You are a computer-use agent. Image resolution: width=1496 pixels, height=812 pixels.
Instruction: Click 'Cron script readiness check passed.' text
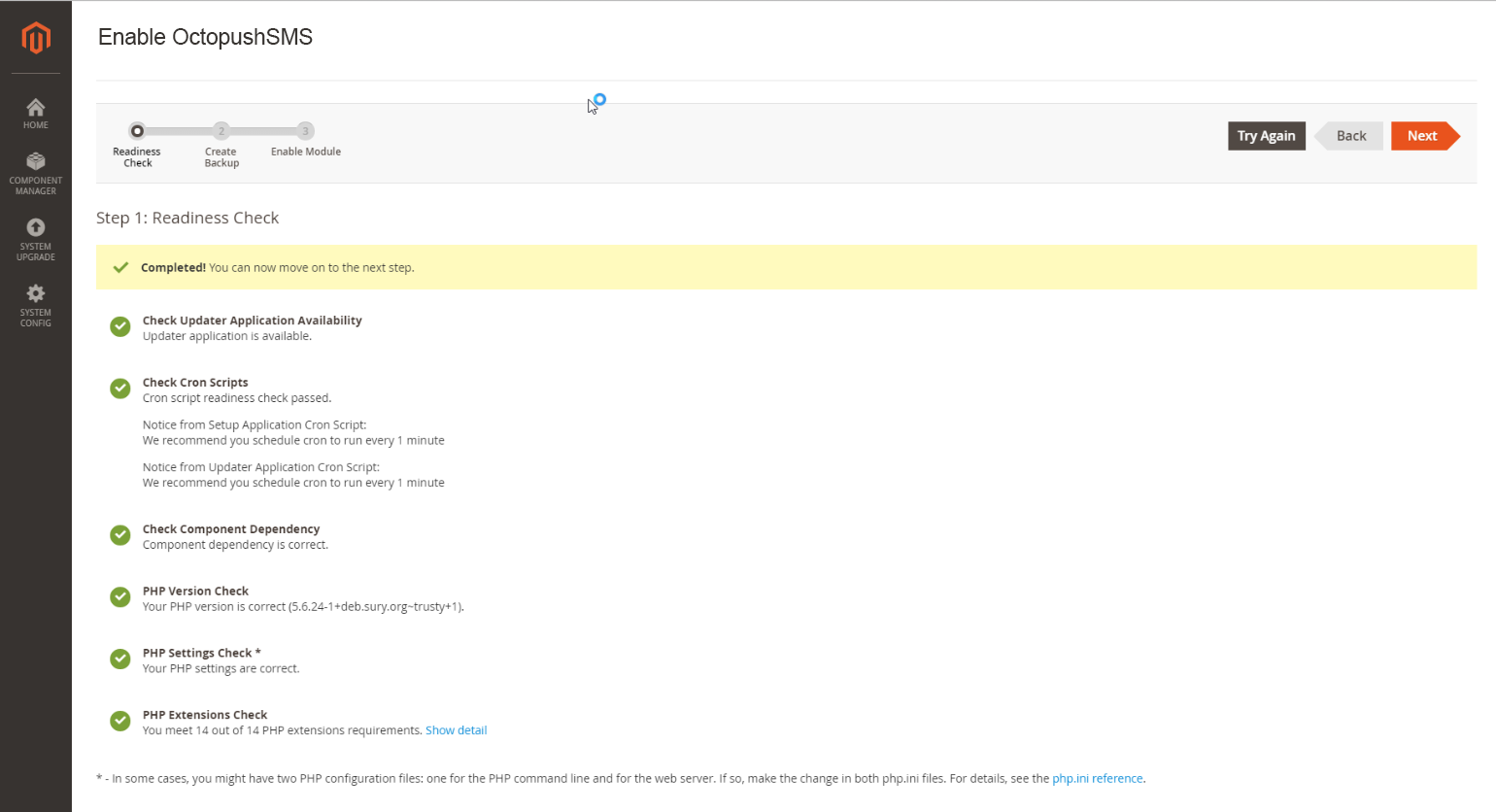(237, 398)
